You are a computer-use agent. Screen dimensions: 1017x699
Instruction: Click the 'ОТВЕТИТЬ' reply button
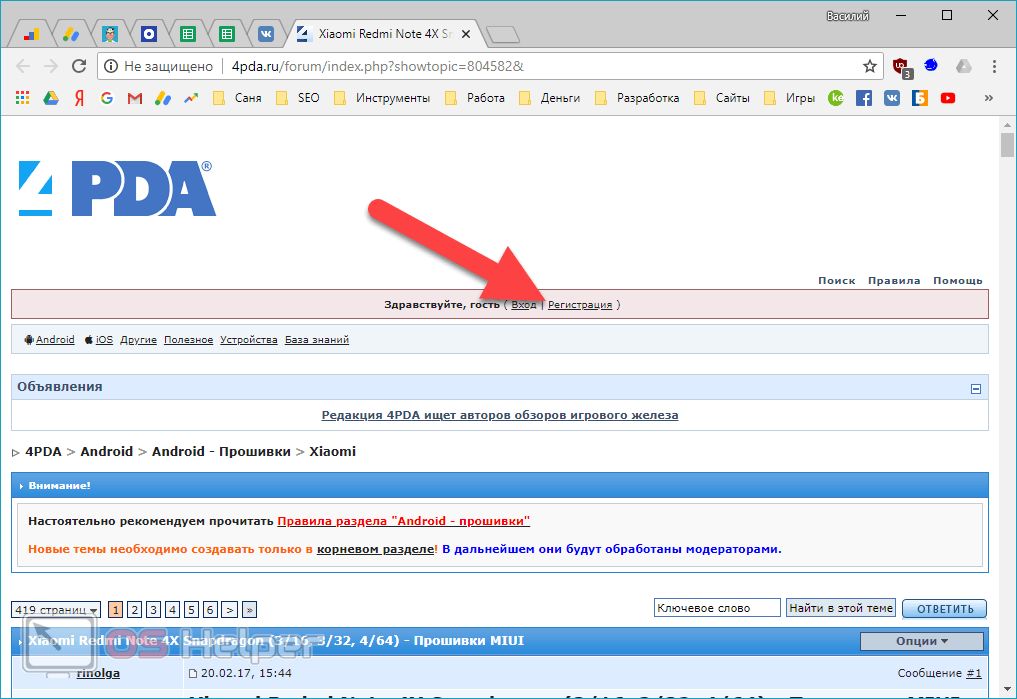click(x=944, y=609)
